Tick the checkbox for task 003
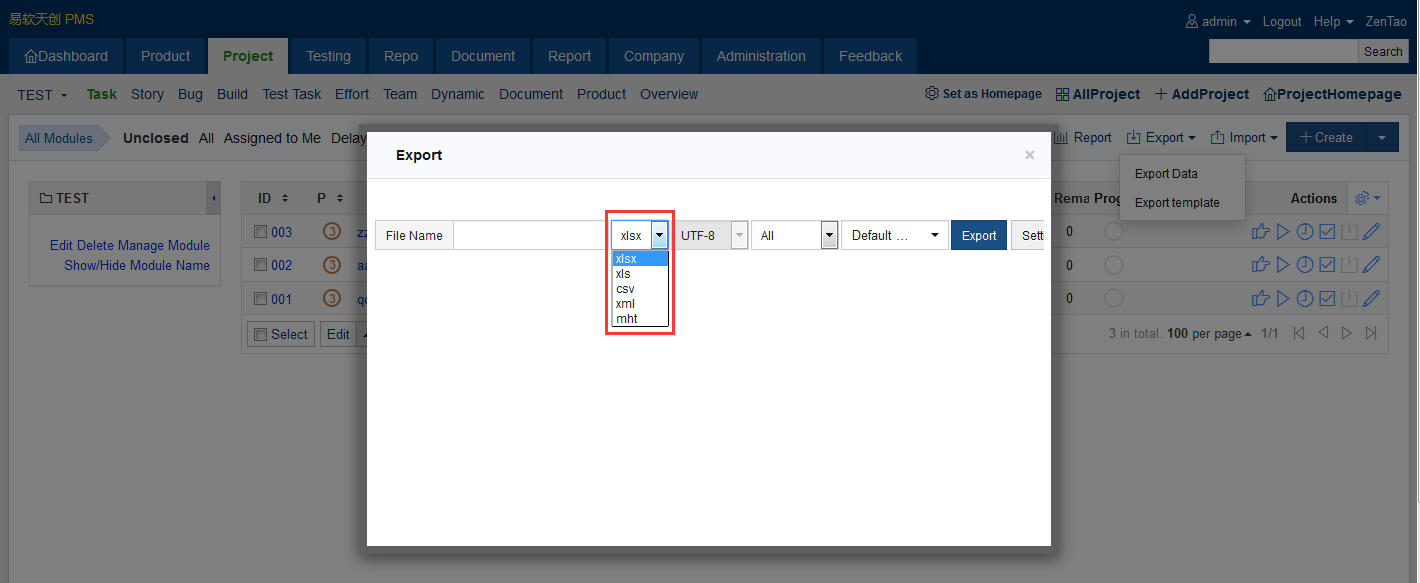The image size is (1420, 583). coord(260,232)
